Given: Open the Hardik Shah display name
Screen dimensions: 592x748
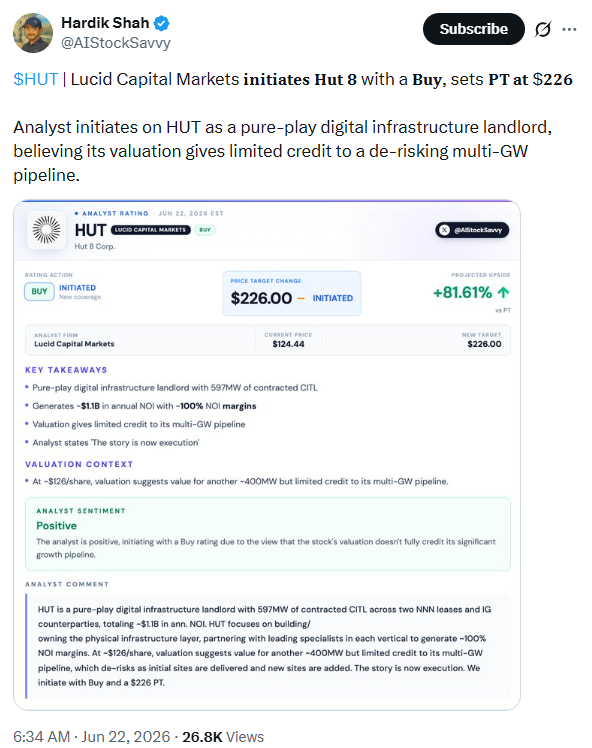Looking at the screenshot, I should [x=105, y=23].
